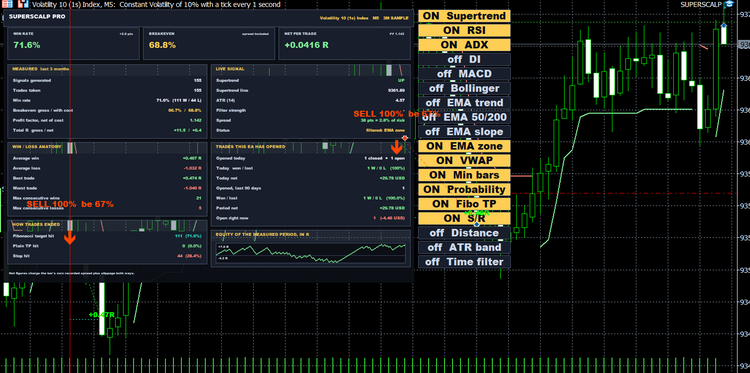The width and height of the screenshot is (750, 373).
Task: Click the chart-type icon before the Volatility 10 title
Action: [x=23, y=4]
